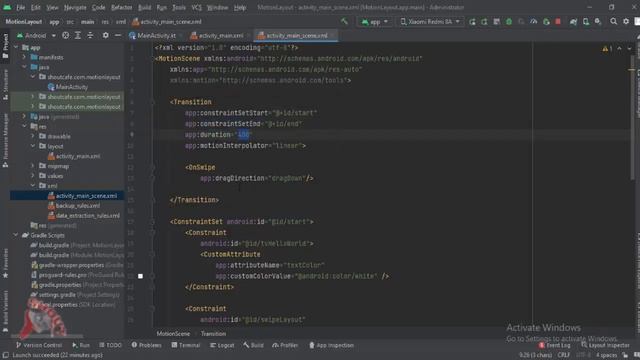Image resolution: width=640 pixels, height=360 pixels.
Task: Click Collapse All icon in Project panel
Action: [x=90, y=36]
